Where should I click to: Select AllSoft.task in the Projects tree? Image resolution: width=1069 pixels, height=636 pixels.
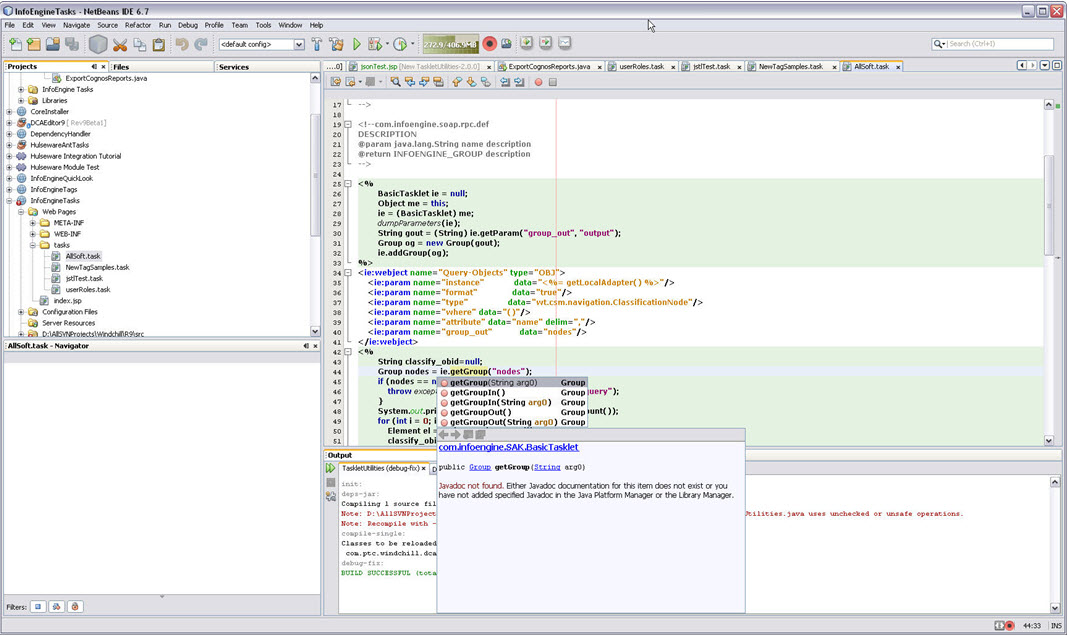[82, 256]
